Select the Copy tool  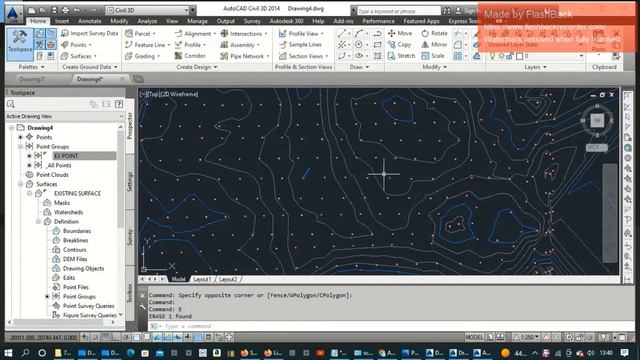point(399,44)
